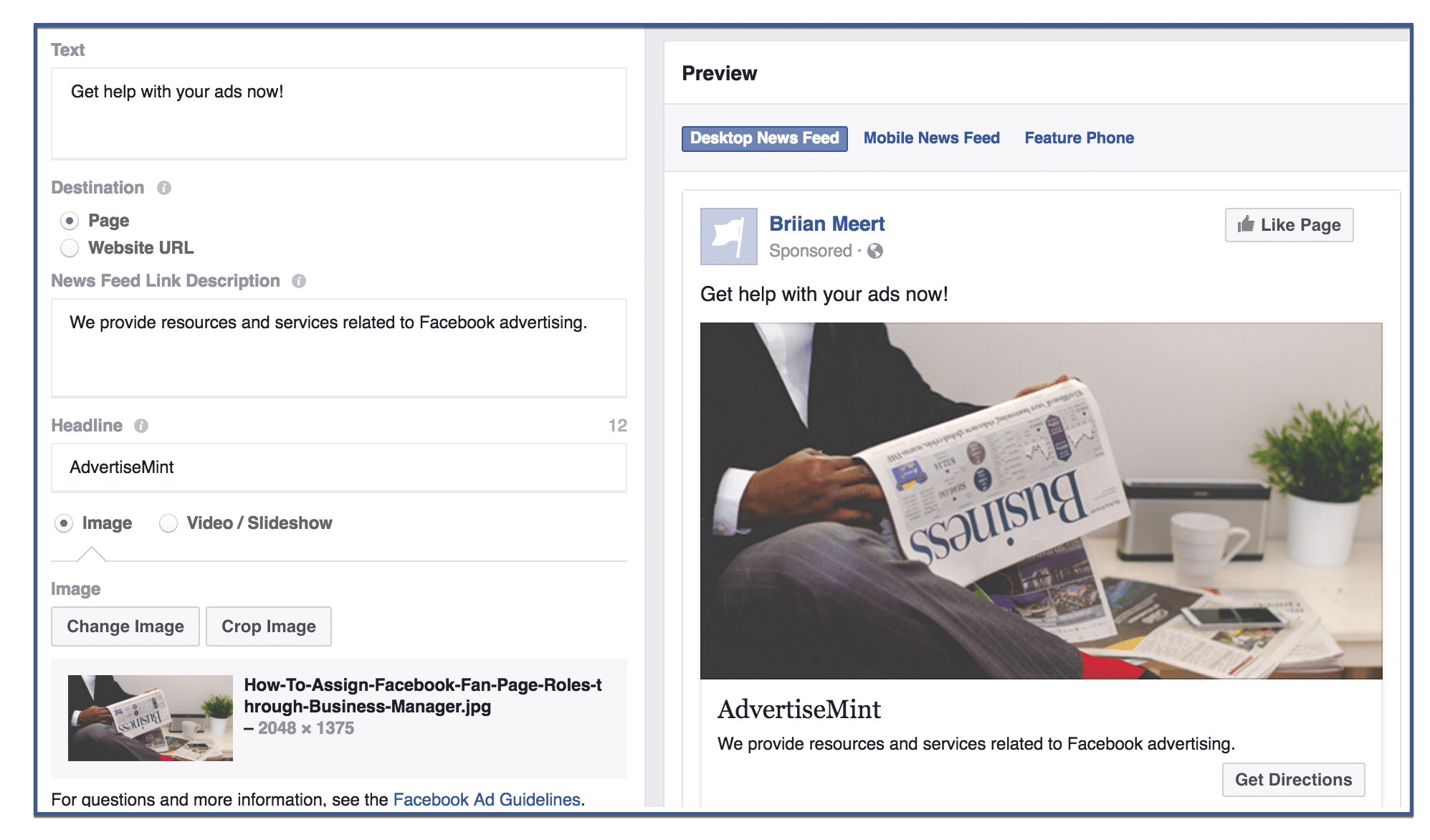Click into the ad Text field
The image size is (1430, 840).
[x=339, y=113]
